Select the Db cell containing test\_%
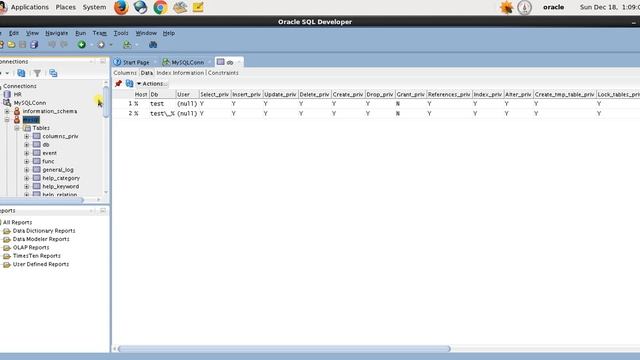This screenshot has width=640, height=360. tap(162, 113)
